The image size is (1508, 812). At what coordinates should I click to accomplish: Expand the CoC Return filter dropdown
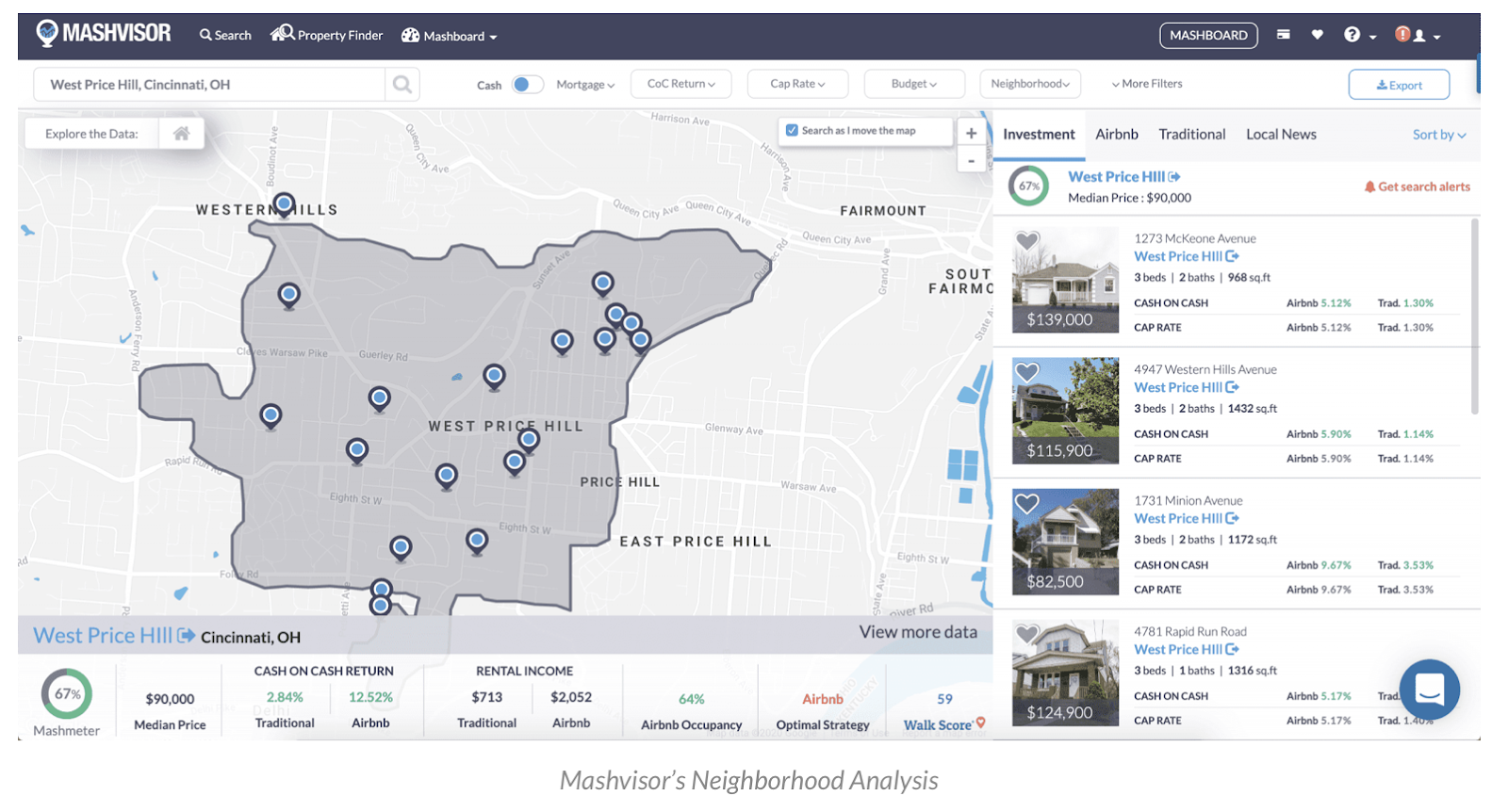(681, 84)
